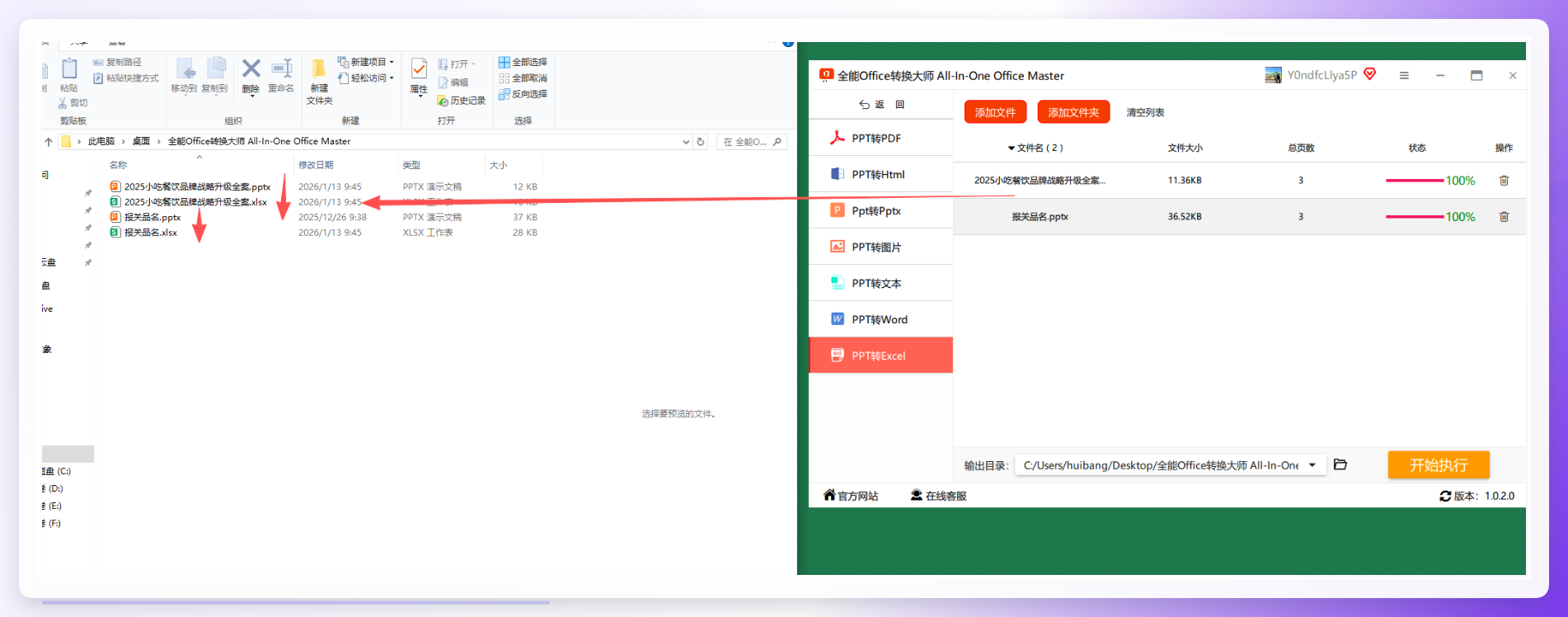Open the PPT转Html conversion mode
Image resolution: width=1568 pixels, height=617 pixels.
tap(880, 174)
